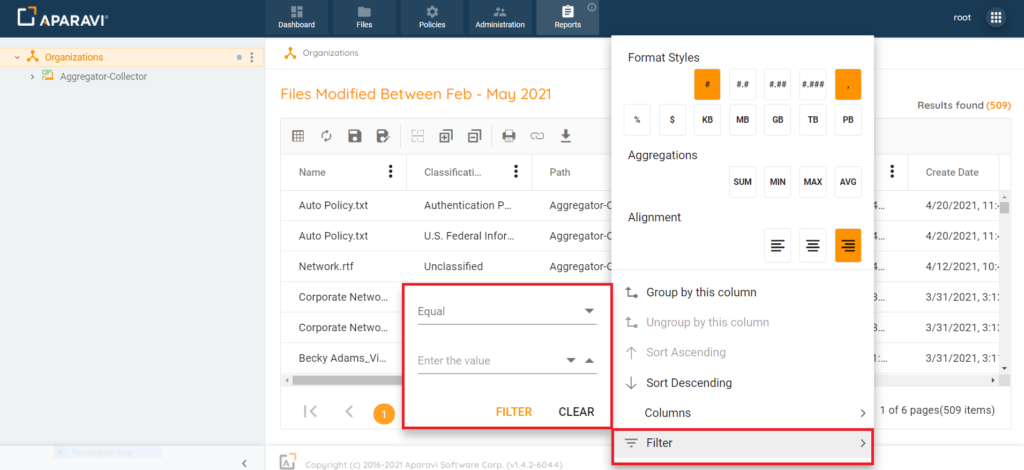Go to previous page of results

(x=349, y=411)
